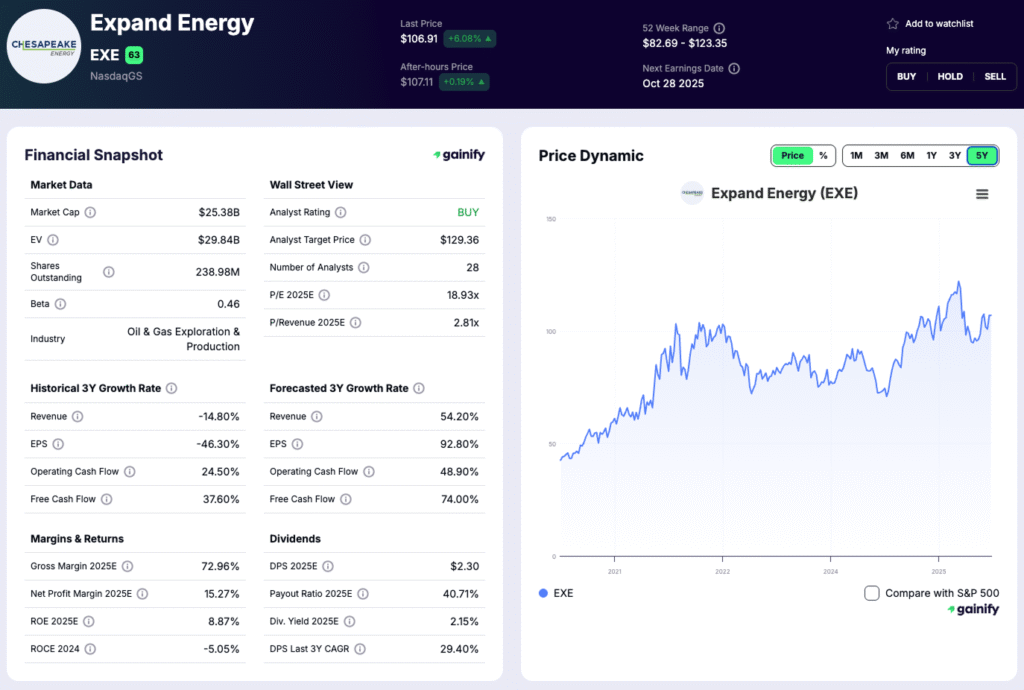Viewport: 1024px width, 690px height.
Task: Click the Chesapeake Energy company logo
Action: (44, 46)
